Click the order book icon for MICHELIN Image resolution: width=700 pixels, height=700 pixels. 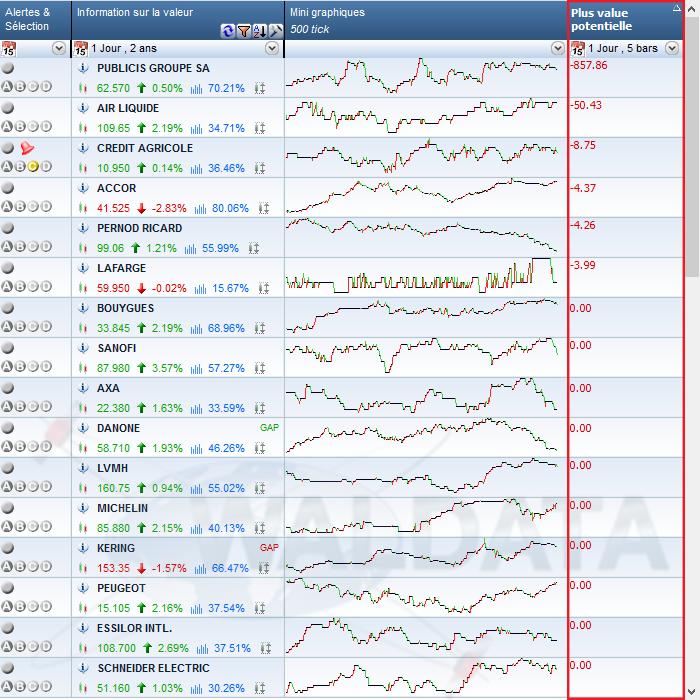[x=260, y=528]
